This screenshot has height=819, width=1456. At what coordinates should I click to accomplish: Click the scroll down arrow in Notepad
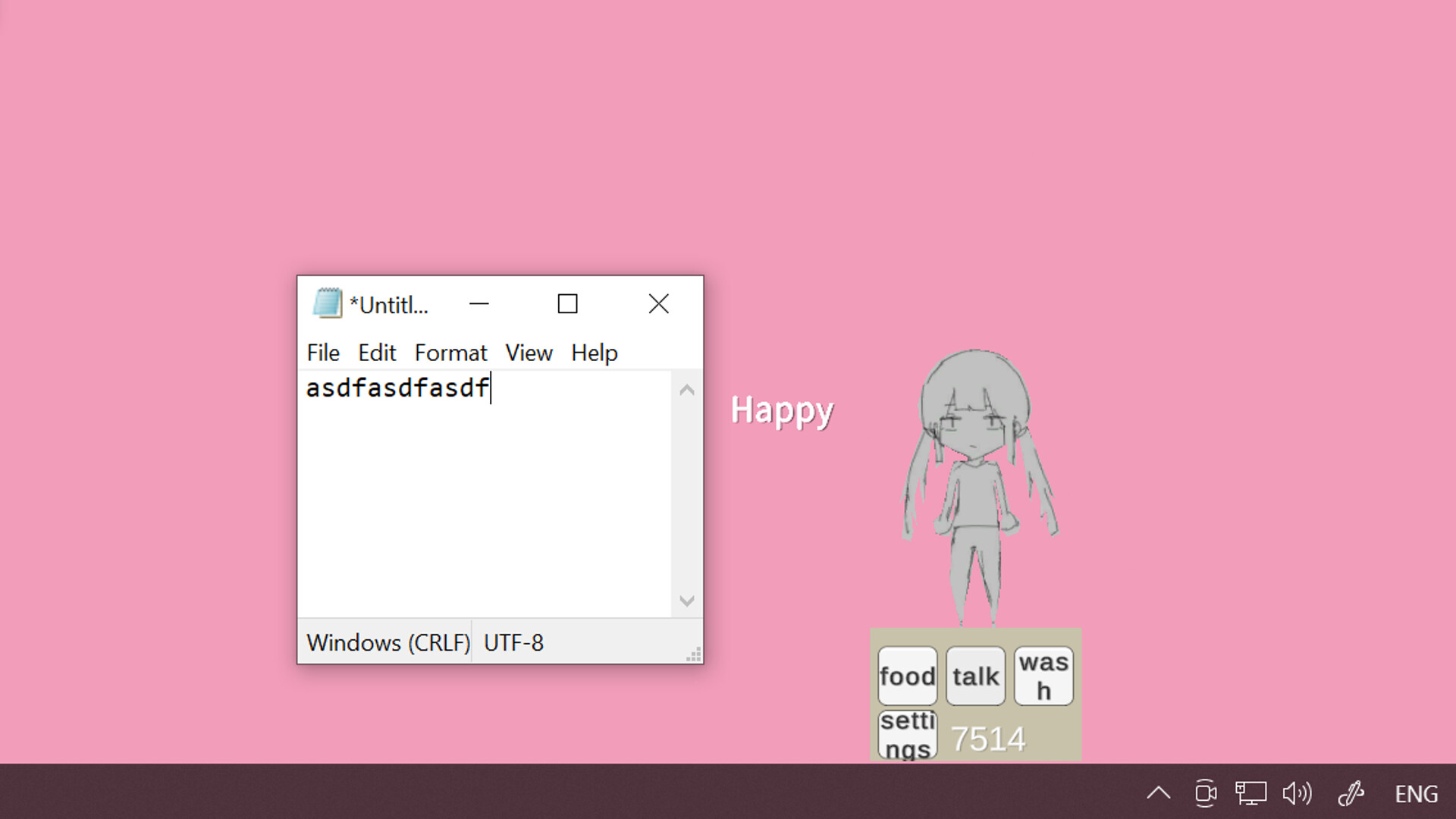pyautogui.click(x=686, y=601)
